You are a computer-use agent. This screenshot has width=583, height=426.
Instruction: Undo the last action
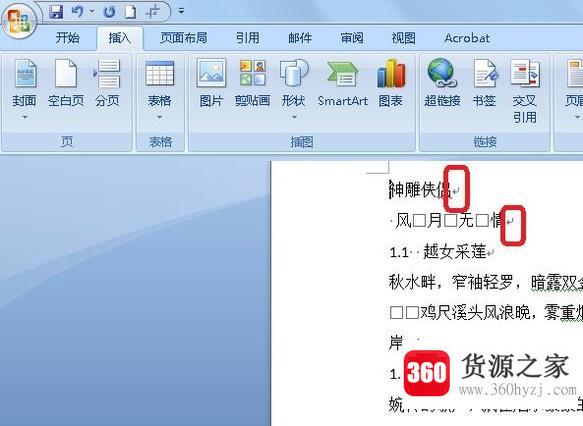77,12
